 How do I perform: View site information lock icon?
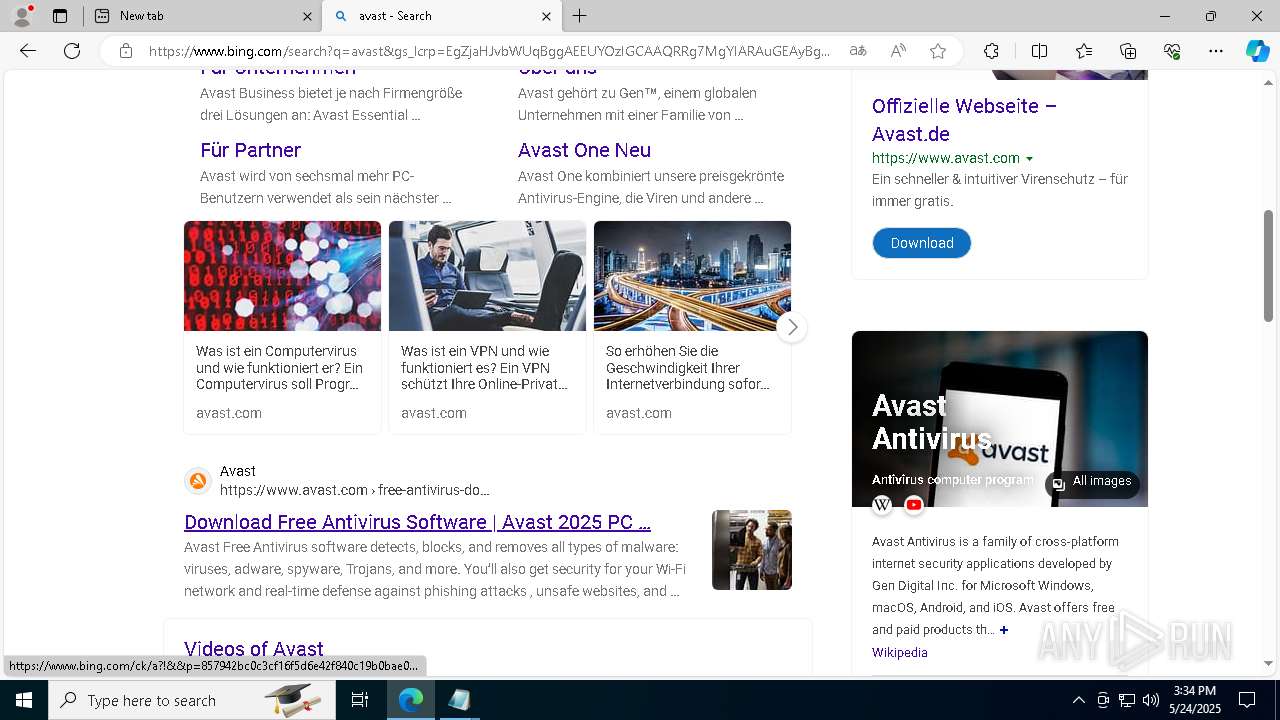126,51
